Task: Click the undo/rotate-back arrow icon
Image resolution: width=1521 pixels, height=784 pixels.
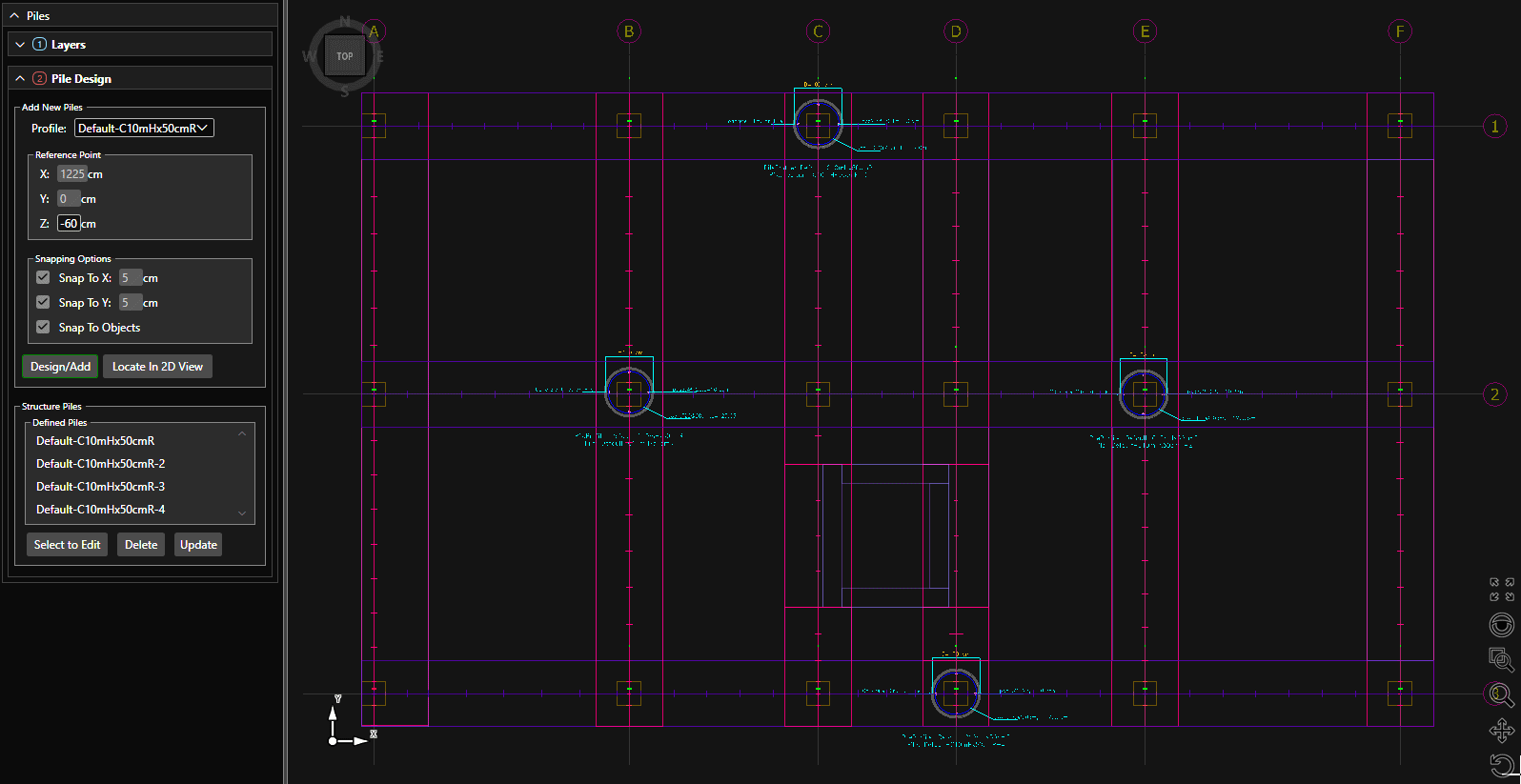Action: (1502, 765)
